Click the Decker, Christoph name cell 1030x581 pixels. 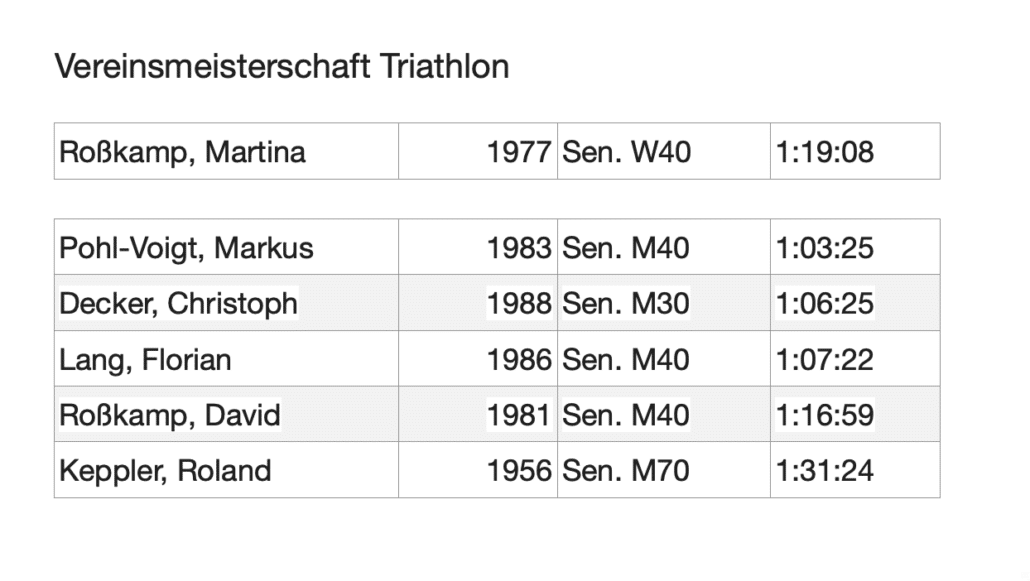pyautogui.click(x=226, y=303)
